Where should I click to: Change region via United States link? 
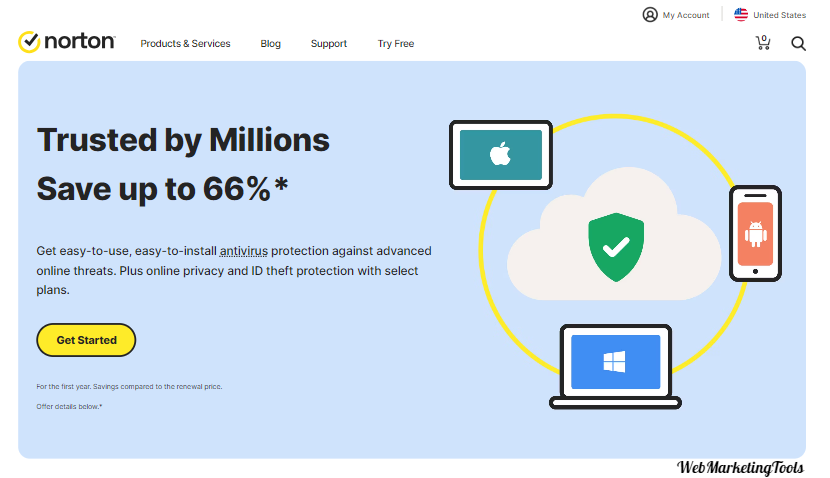click(x=779, y=15)
